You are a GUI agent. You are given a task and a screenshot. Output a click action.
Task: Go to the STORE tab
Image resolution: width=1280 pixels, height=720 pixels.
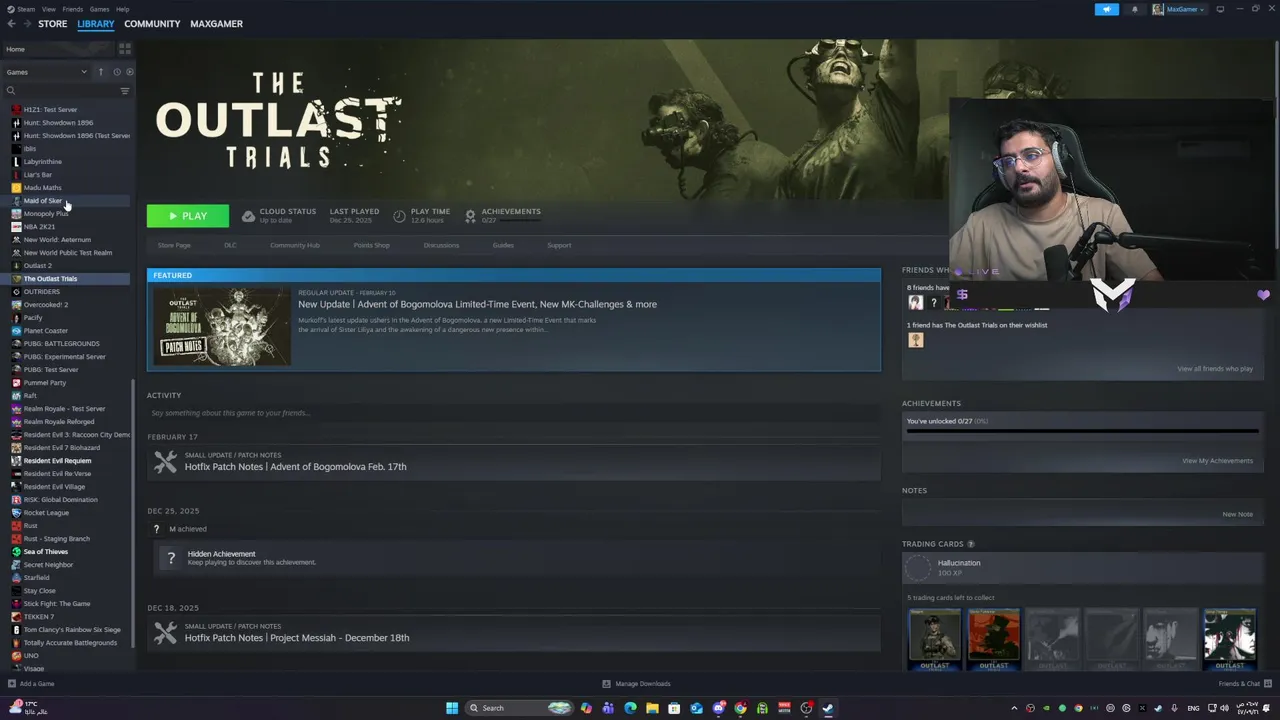[53, 24]
